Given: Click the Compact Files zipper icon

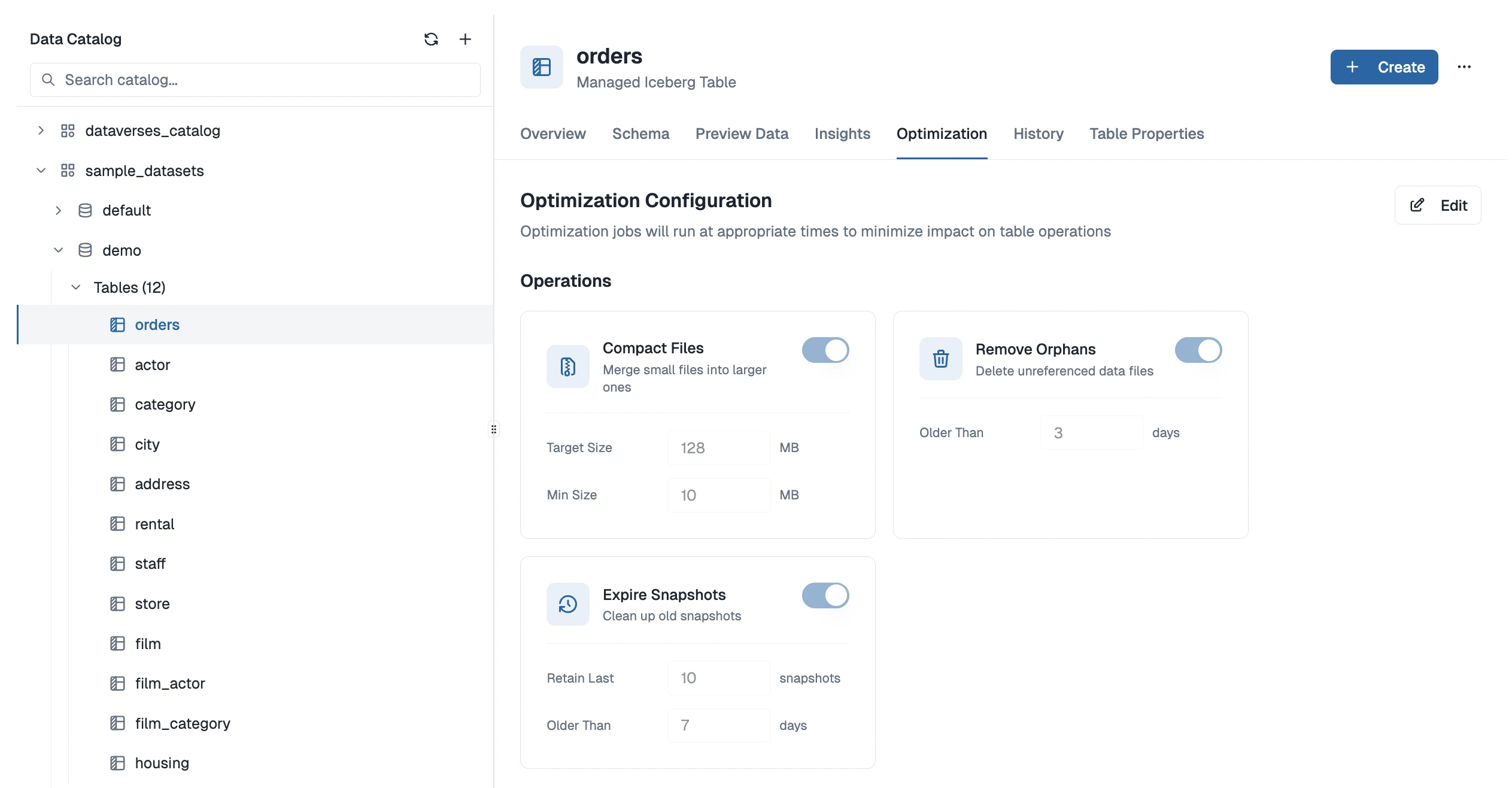Looking at the screenshot, I should (567, 366).
